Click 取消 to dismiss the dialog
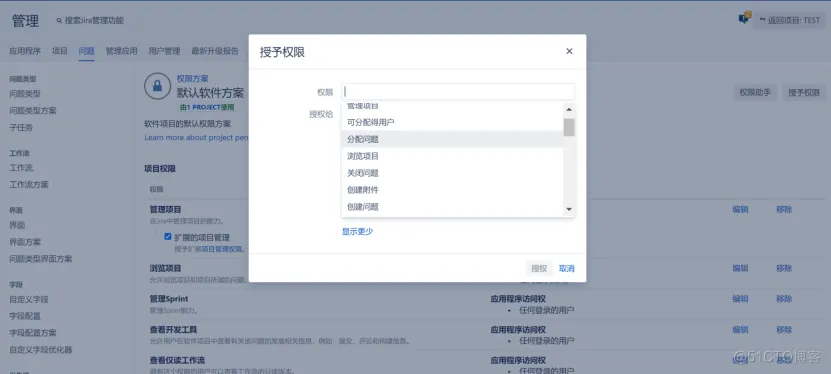 (567, 269)
